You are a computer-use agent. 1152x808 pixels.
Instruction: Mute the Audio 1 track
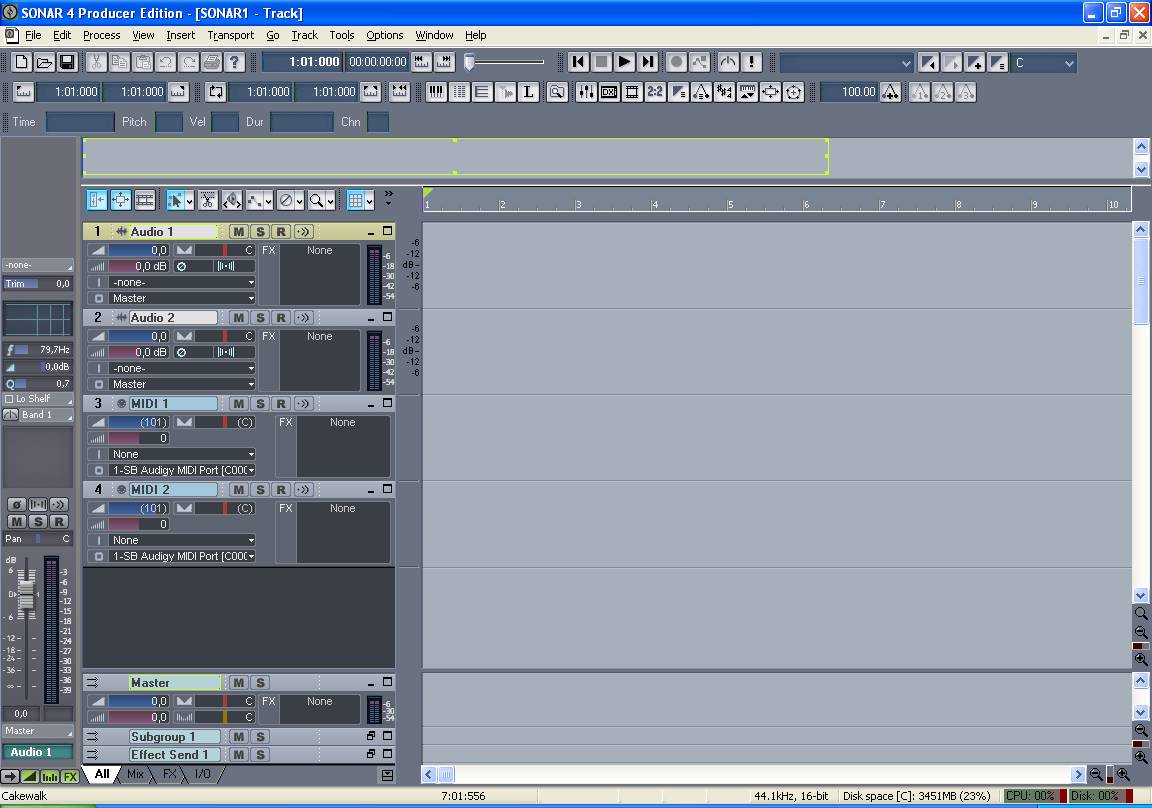click(238, 231)
